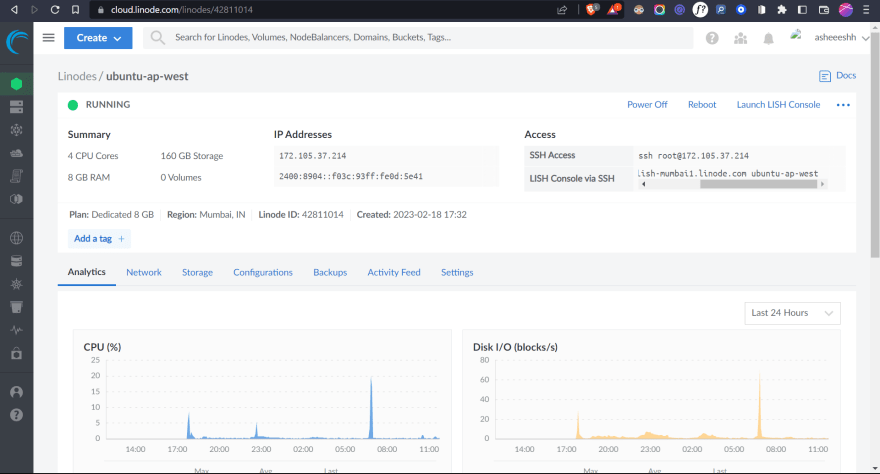Viewport: 880px width, 474px height.
Task: Open Longview from the pulse icon
Action: (16, 330)
